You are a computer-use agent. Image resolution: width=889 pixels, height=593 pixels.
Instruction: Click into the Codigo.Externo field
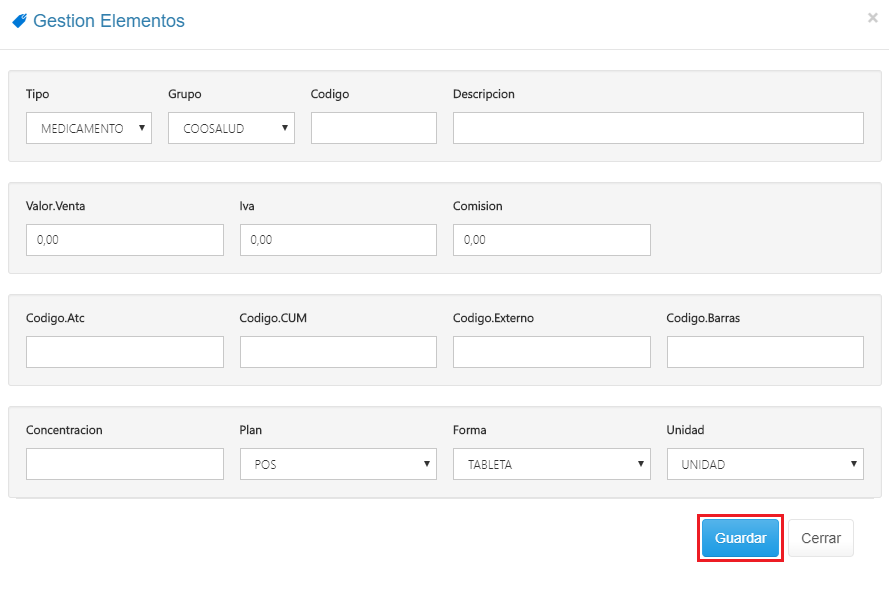(551, 352)
